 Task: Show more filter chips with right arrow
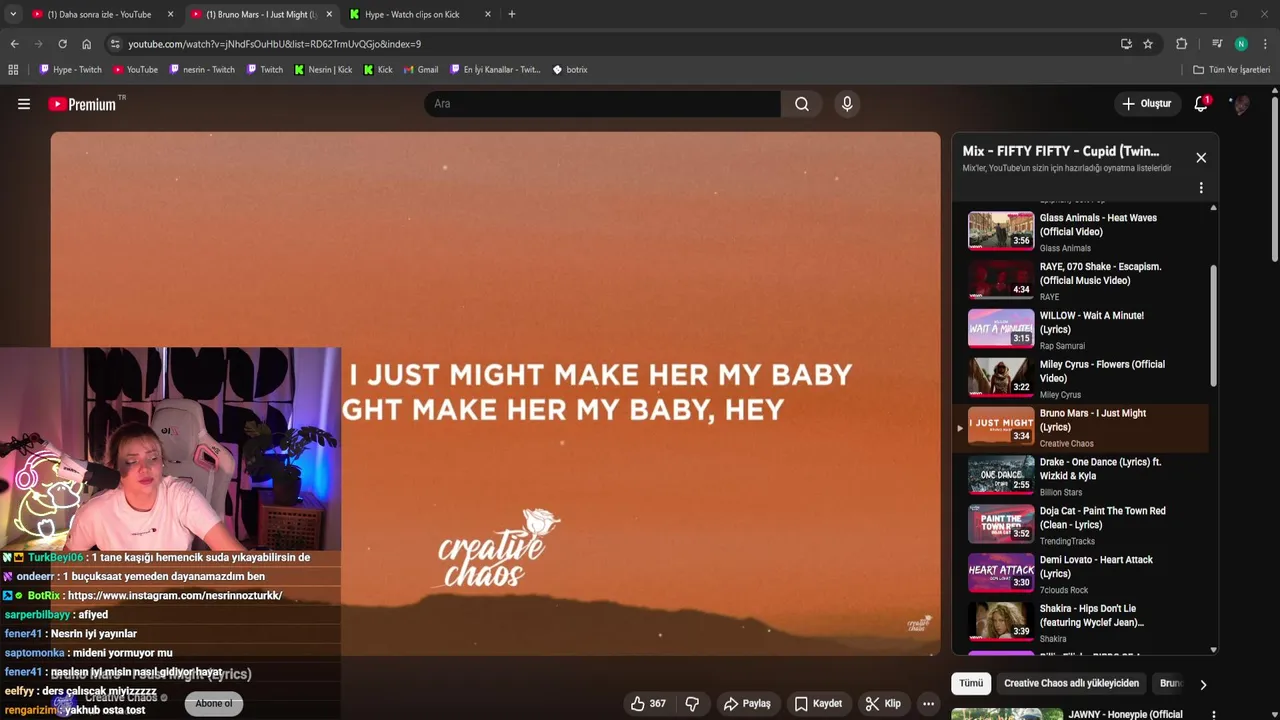(1203, 685)
